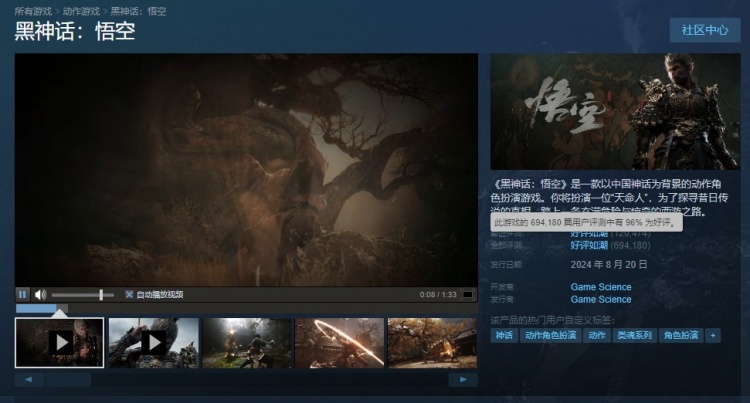This screenshot has width=750, height=403.
Task: Mute the video with speaker icon
Action: point(41,294)
